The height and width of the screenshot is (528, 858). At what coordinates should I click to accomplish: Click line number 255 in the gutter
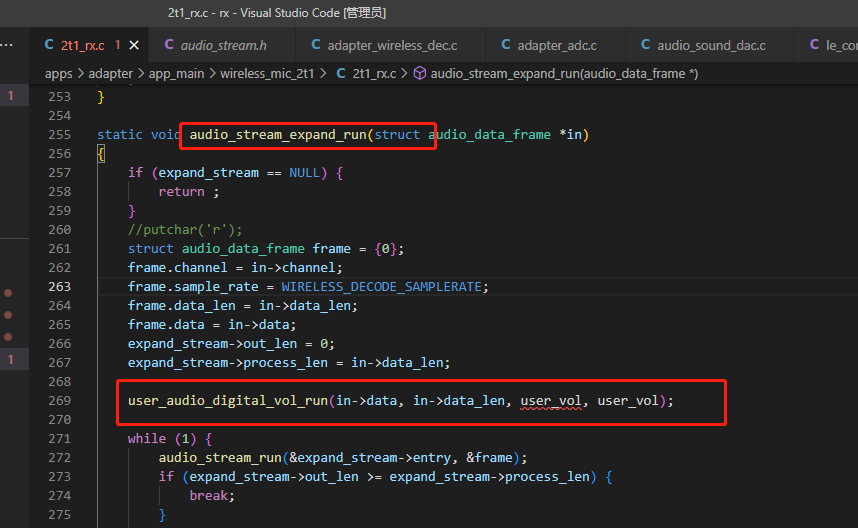click(x=59, y=135)
